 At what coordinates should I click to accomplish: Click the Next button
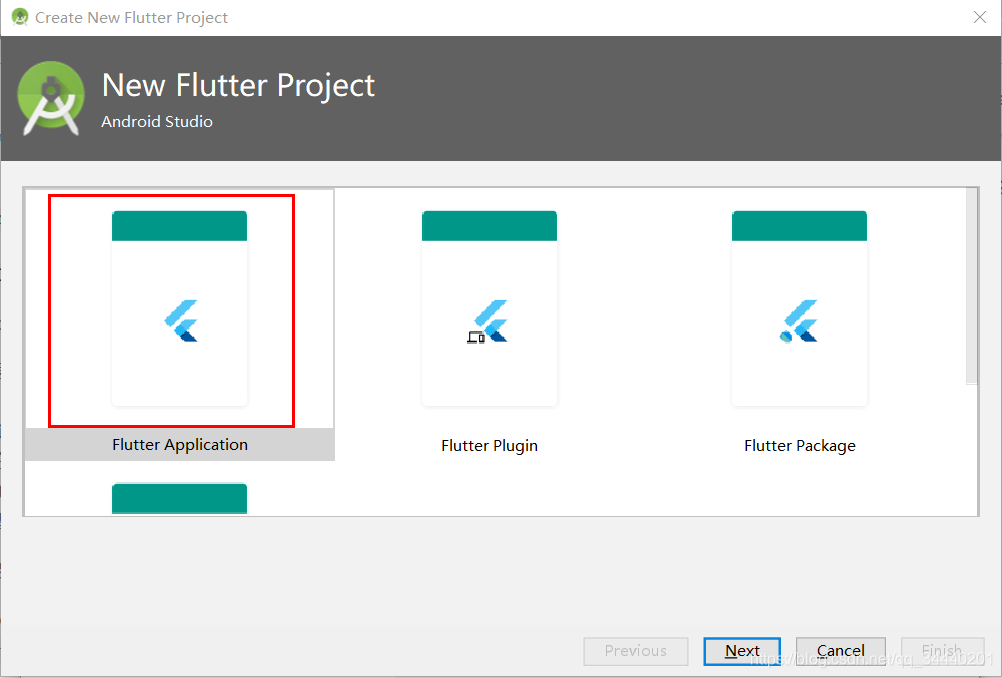pos(742,651)
